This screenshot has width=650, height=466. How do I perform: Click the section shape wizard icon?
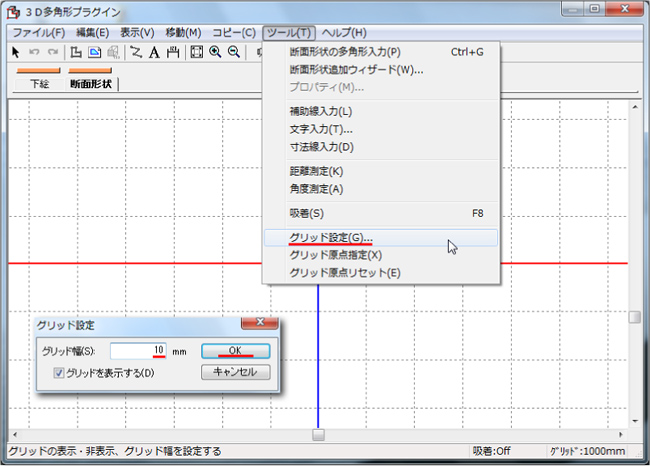pos(95,52)
